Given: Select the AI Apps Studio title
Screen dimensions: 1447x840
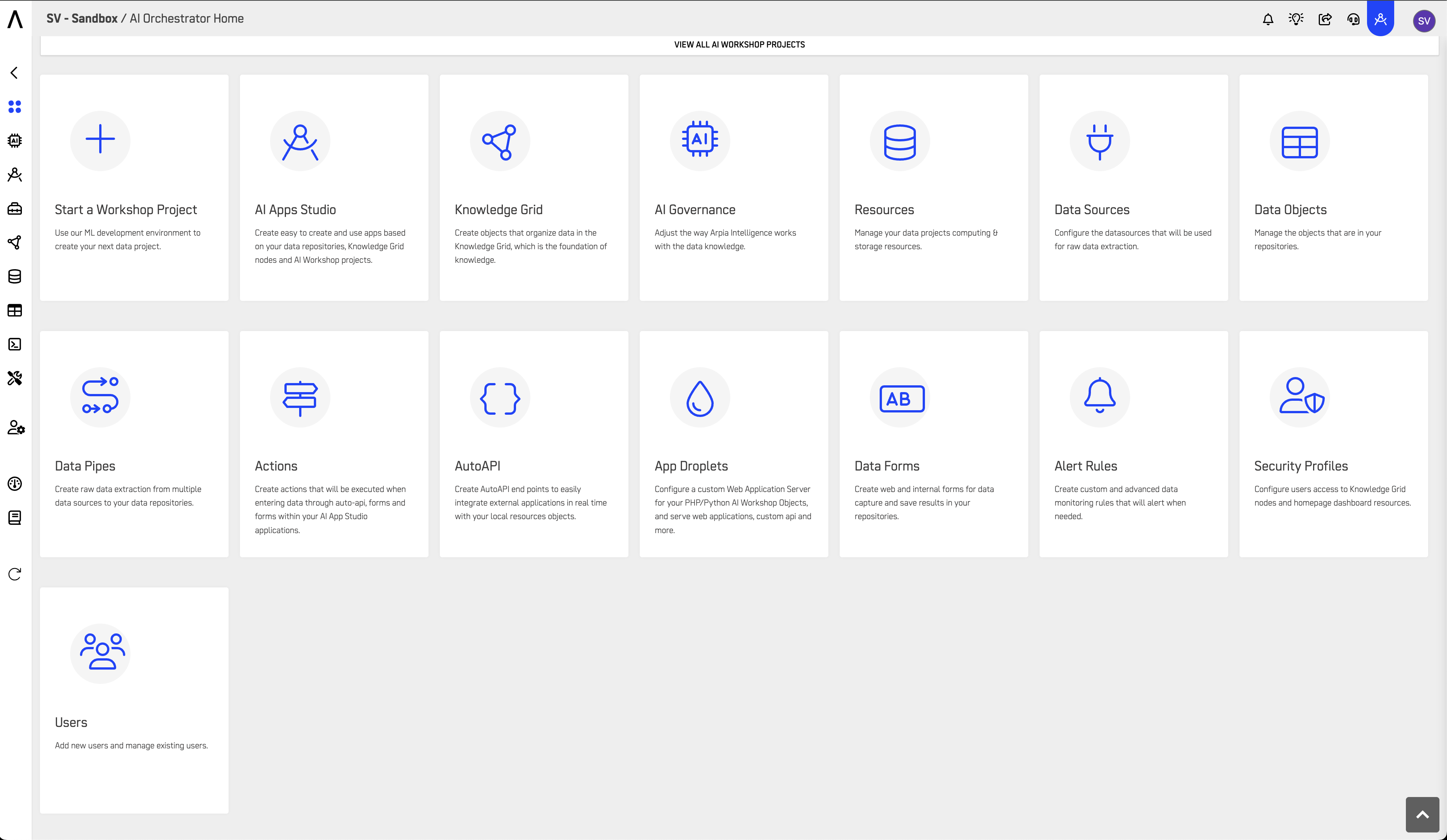Looking at the screenshot, I should (295, 210).
